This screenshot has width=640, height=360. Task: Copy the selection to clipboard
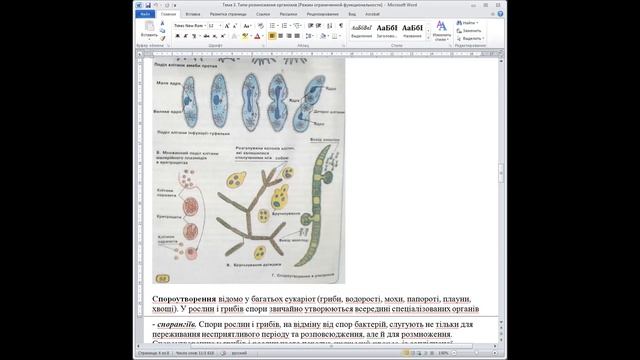point(162,31)
